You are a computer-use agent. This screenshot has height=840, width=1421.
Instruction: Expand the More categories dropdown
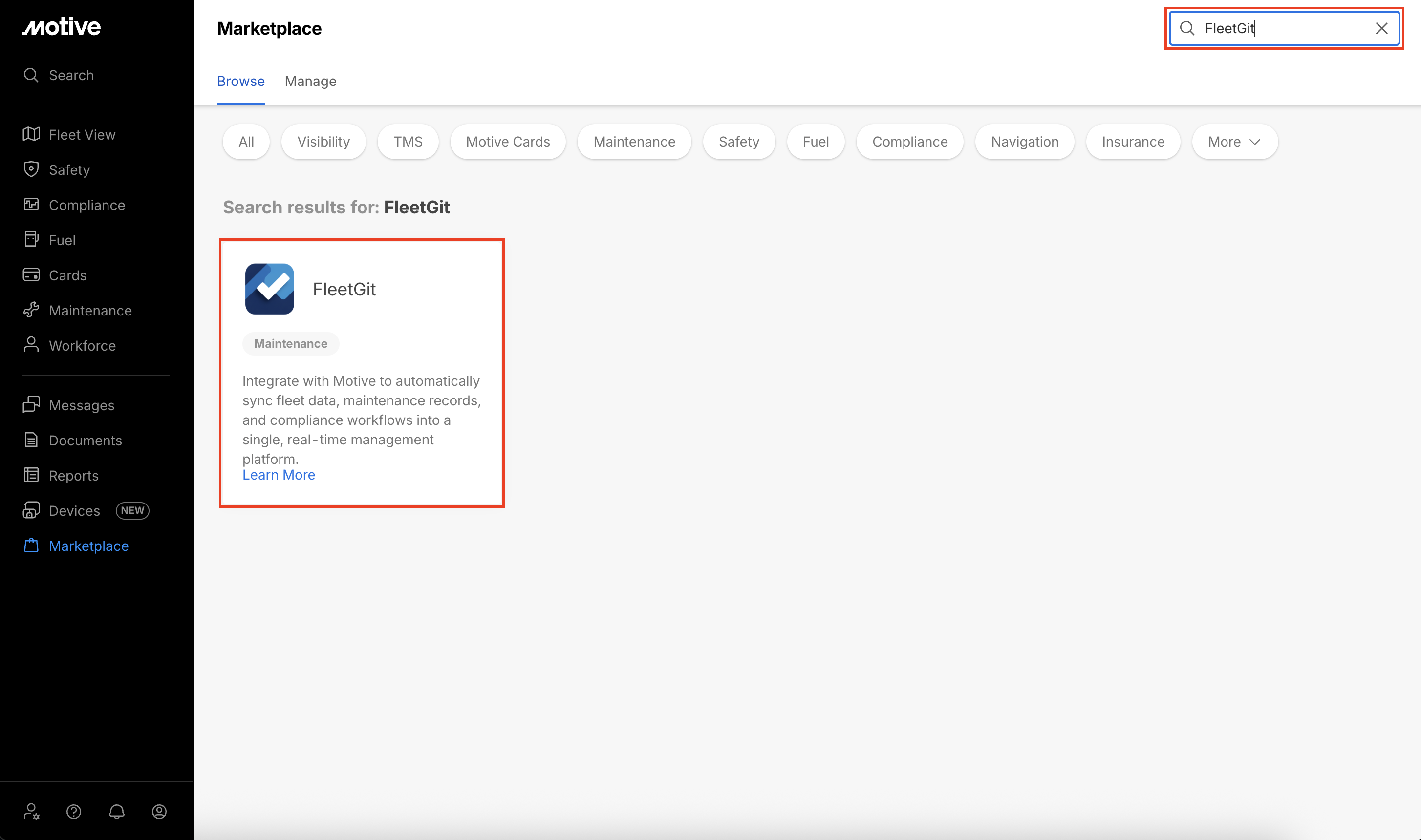tap(1234, 142)
